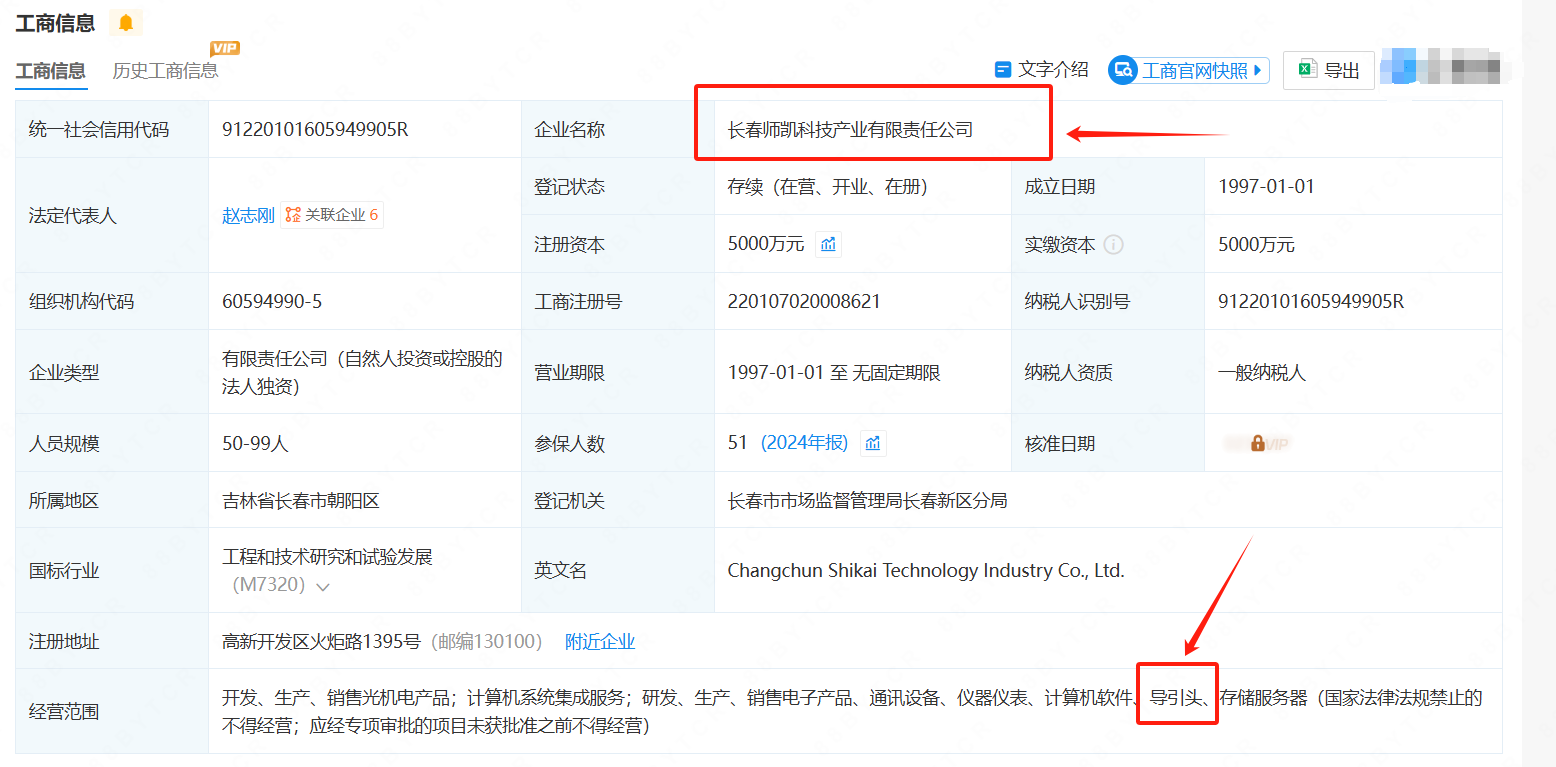Click 成立日期 value 1997-01-01
Image resolution: width=1556 pixels, height=767 pixels.
pos(1266,187)
